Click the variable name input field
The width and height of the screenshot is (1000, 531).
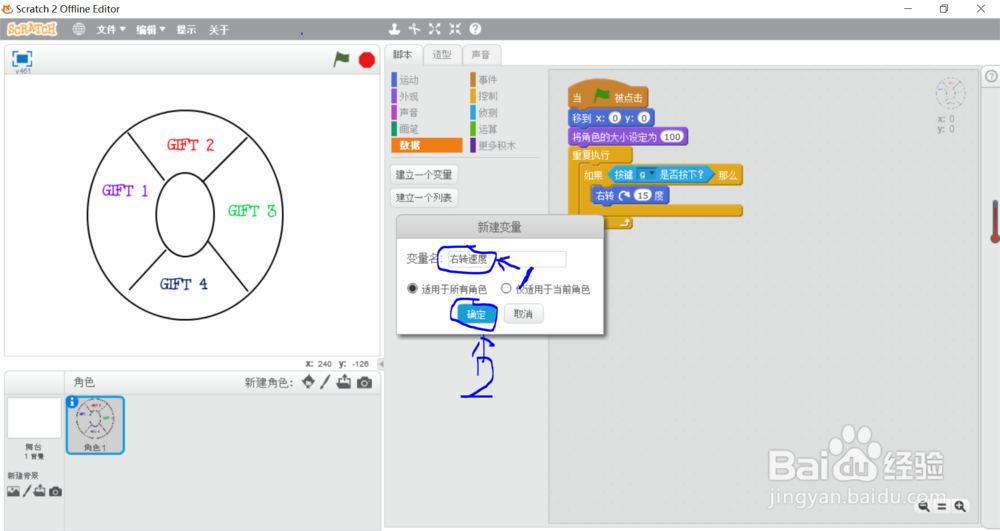click(506, 259)
